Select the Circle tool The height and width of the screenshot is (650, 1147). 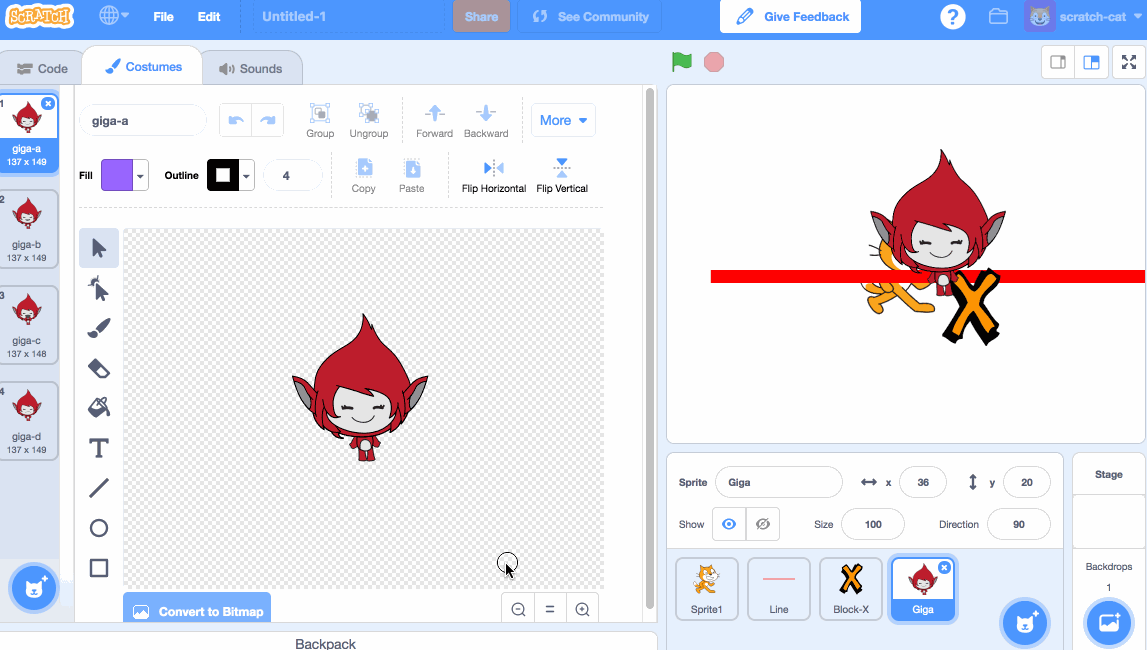(99, 528)
